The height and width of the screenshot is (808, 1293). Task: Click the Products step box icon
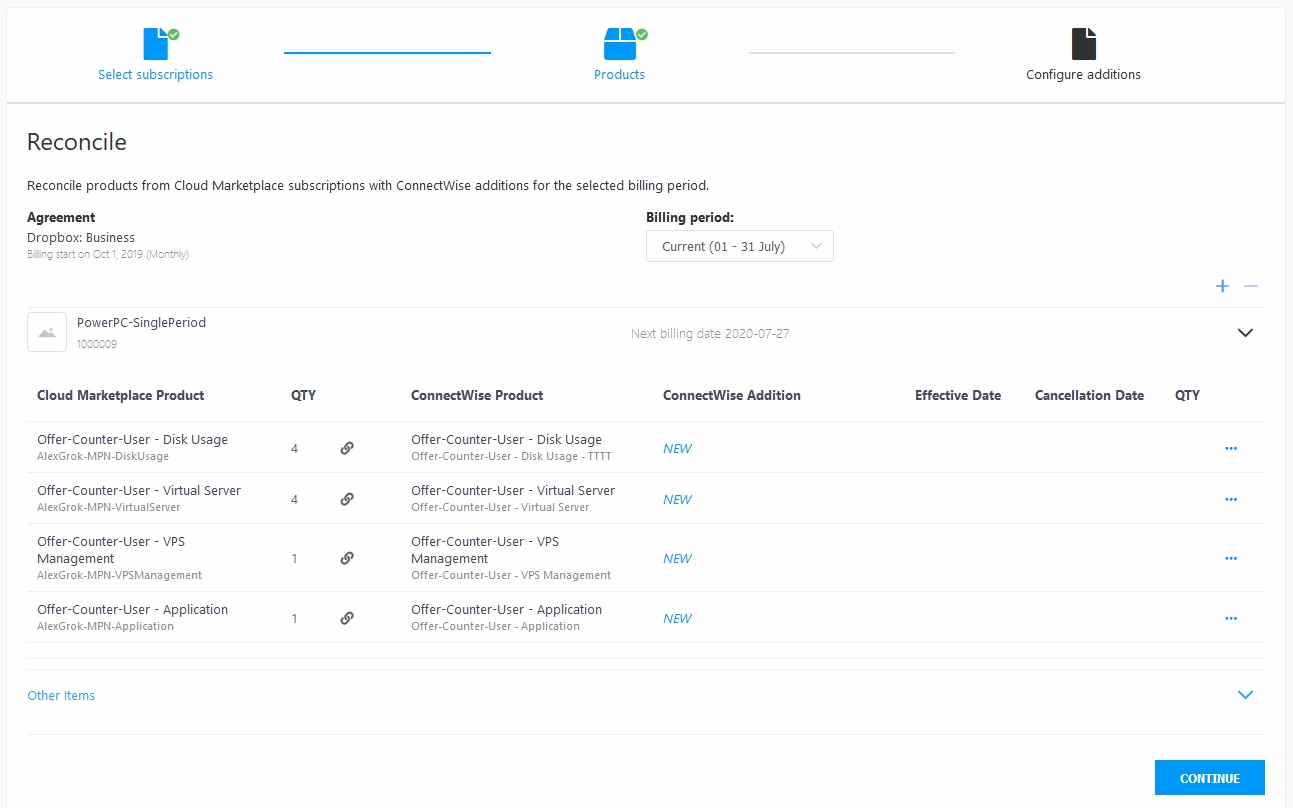(620, 44)
